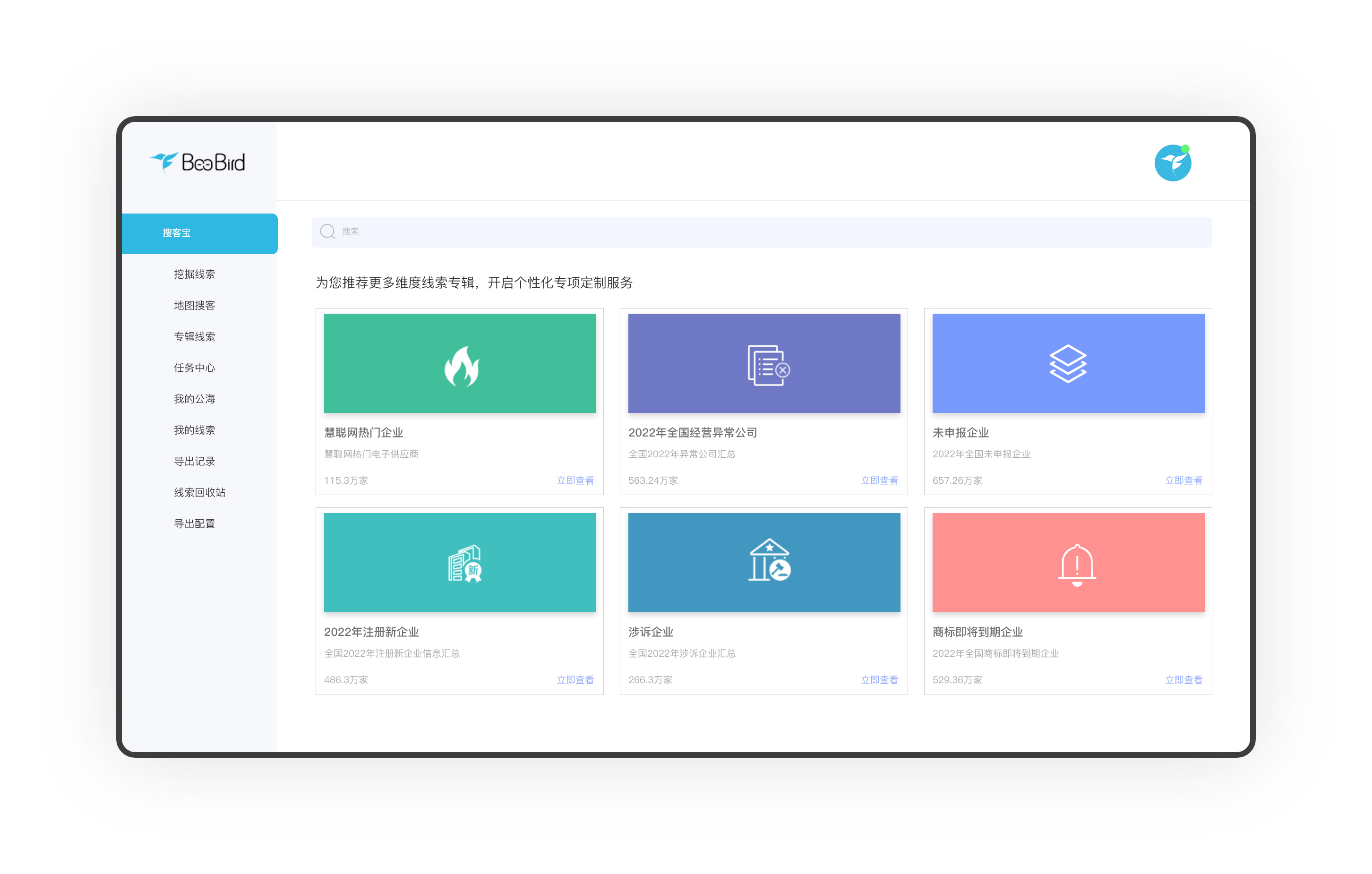Viewport: 1372px width, 874px height.
Task: Open 任务中心 in the sidebar
Action: click(x=194, y=368)
